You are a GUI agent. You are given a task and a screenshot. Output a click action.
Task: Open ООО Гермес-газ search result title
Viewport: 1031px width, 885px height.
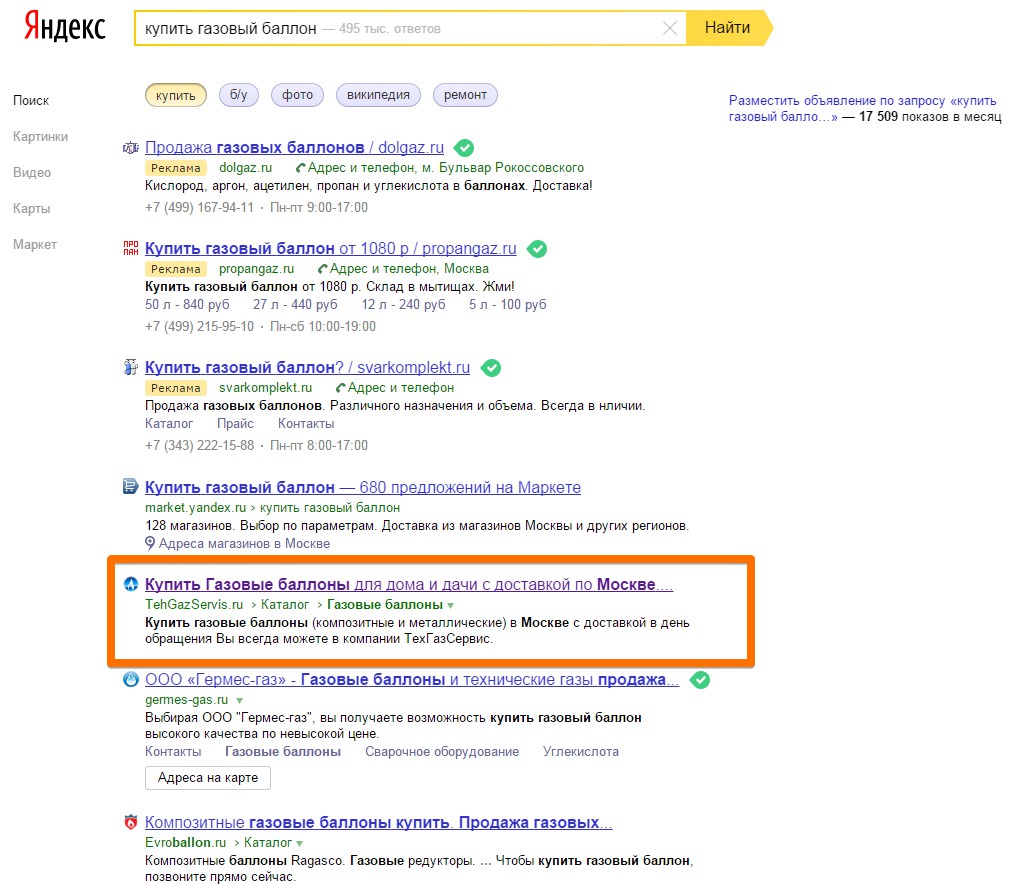click(412, 680)
